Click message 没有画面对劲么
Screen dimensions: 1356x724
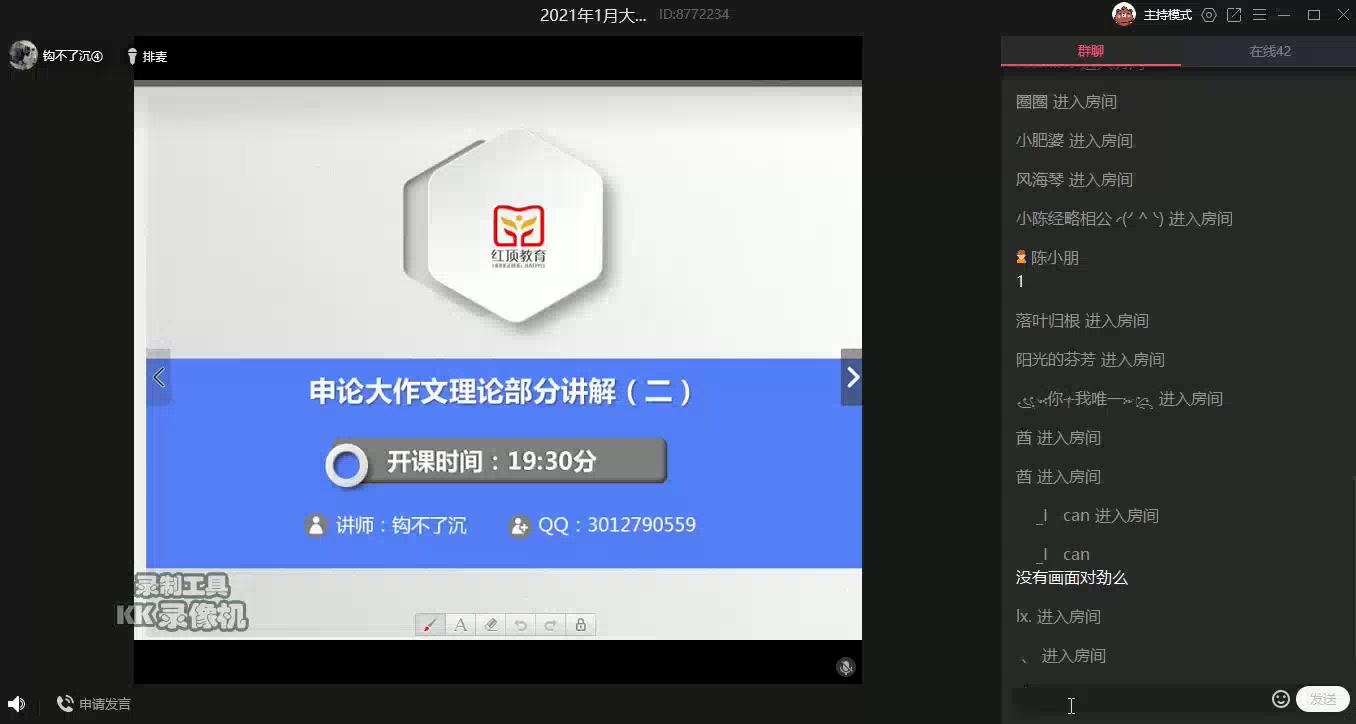tap(1072, 578)
